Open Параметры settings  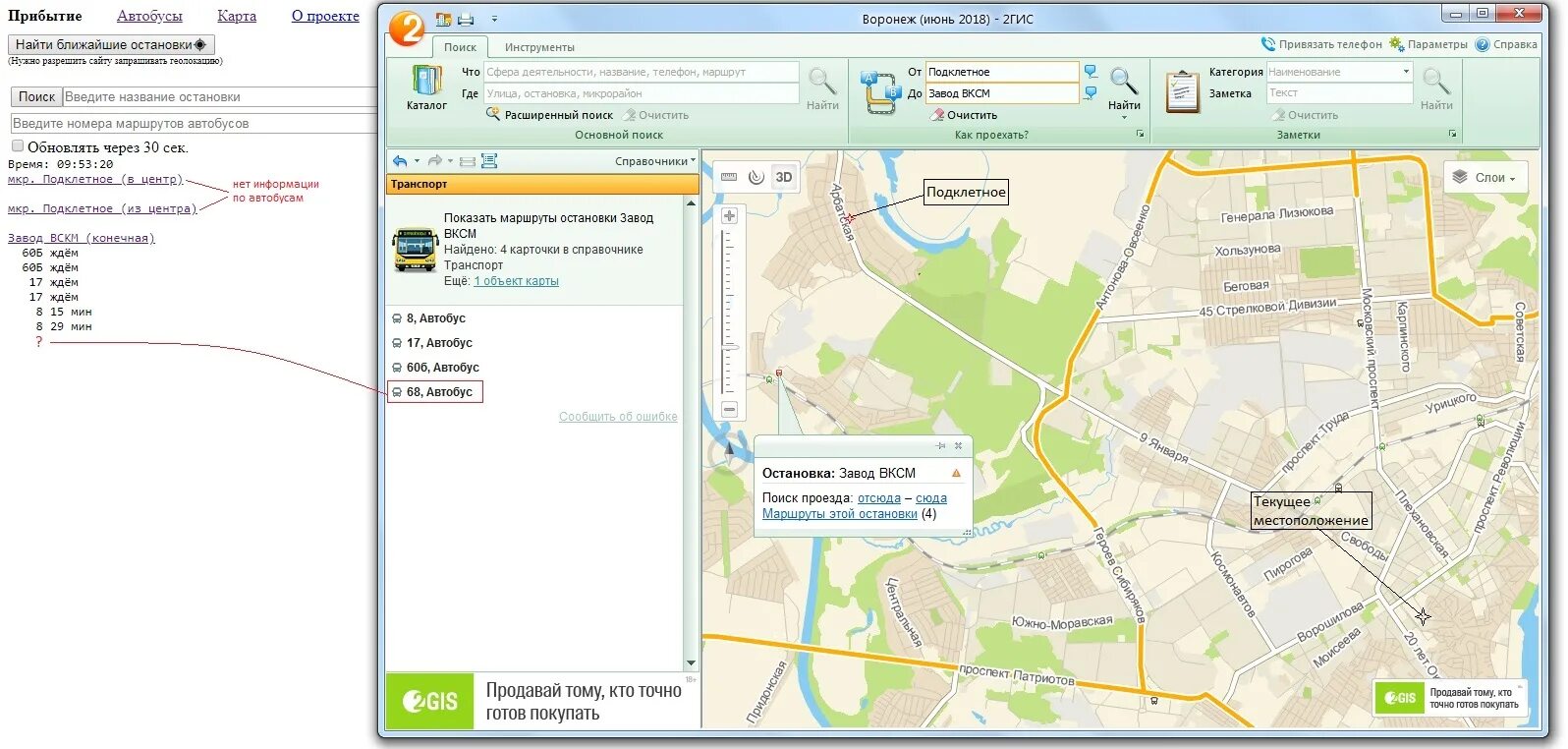click(1428, 44)
